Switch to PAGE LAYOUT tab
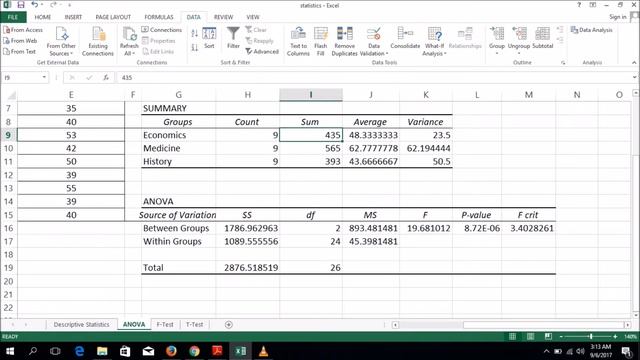640x360 pixels. tap(113, 17)
